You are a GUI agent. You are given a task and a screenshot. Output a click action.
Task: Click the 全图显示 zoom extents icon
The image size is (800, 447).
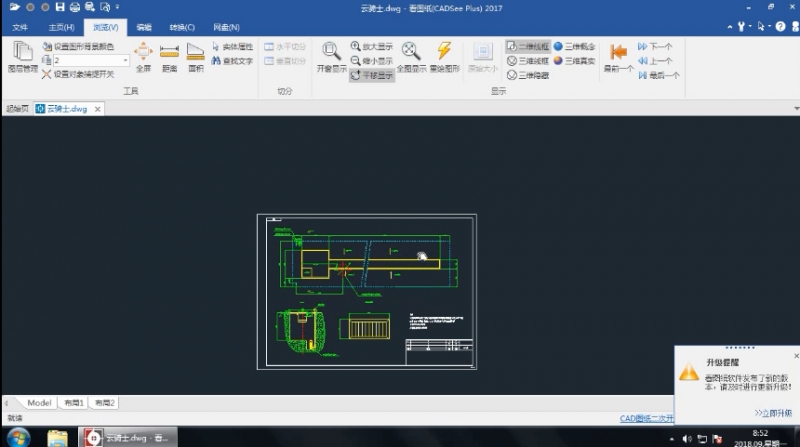[411, 57]
